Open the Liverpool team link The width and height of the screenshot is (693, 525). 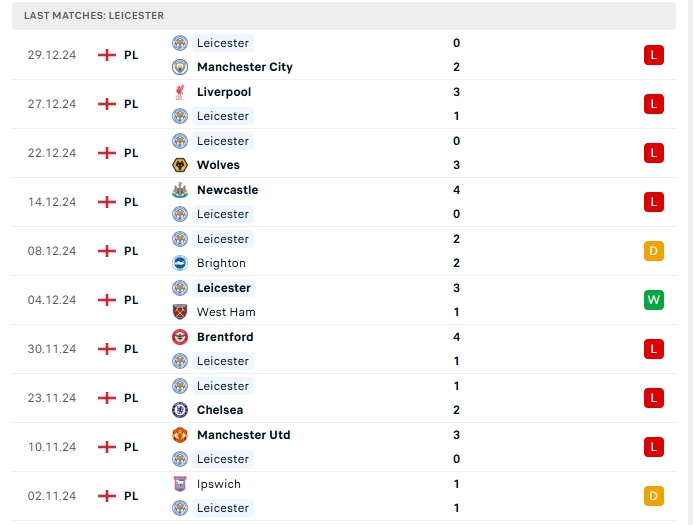(x=223, y=92)
